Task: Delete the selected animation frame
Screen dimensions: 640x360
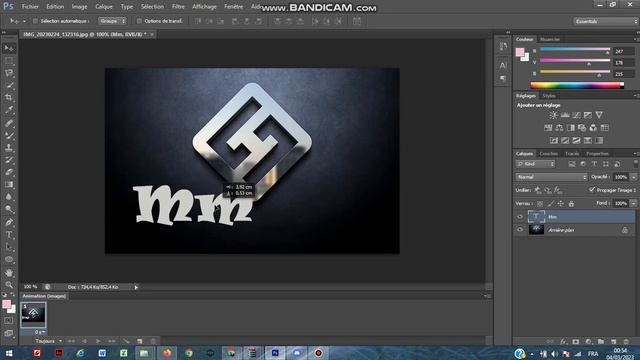Action: click(153, 341)
